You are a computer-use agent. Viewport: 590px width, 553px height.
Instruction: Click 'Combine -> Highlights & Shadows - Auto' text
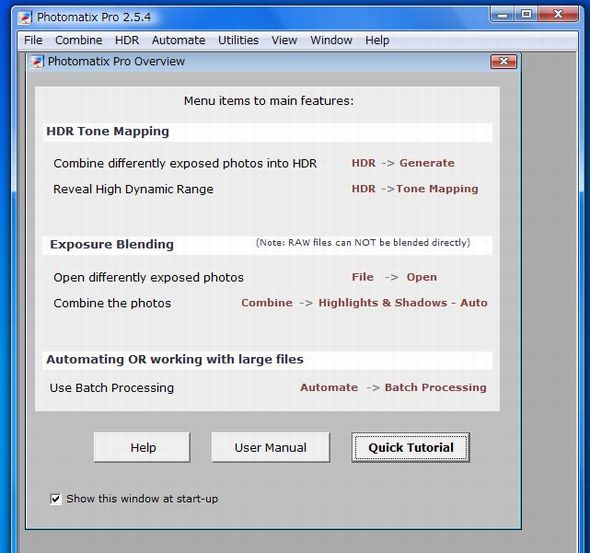pyautogui.click(x=364, y=303)
